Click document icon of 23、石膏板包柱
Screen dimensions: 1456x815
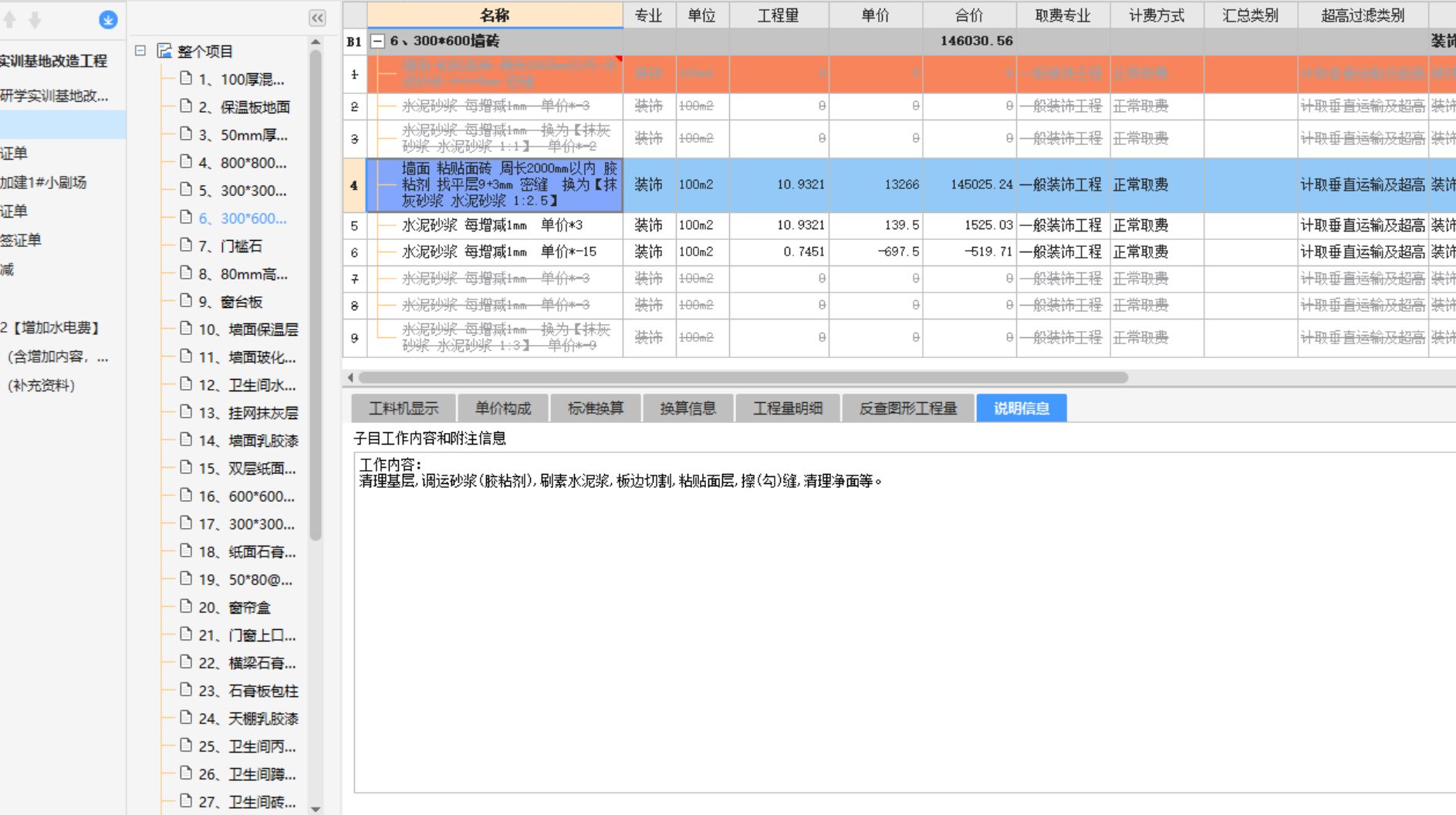[x=186, y=689]
